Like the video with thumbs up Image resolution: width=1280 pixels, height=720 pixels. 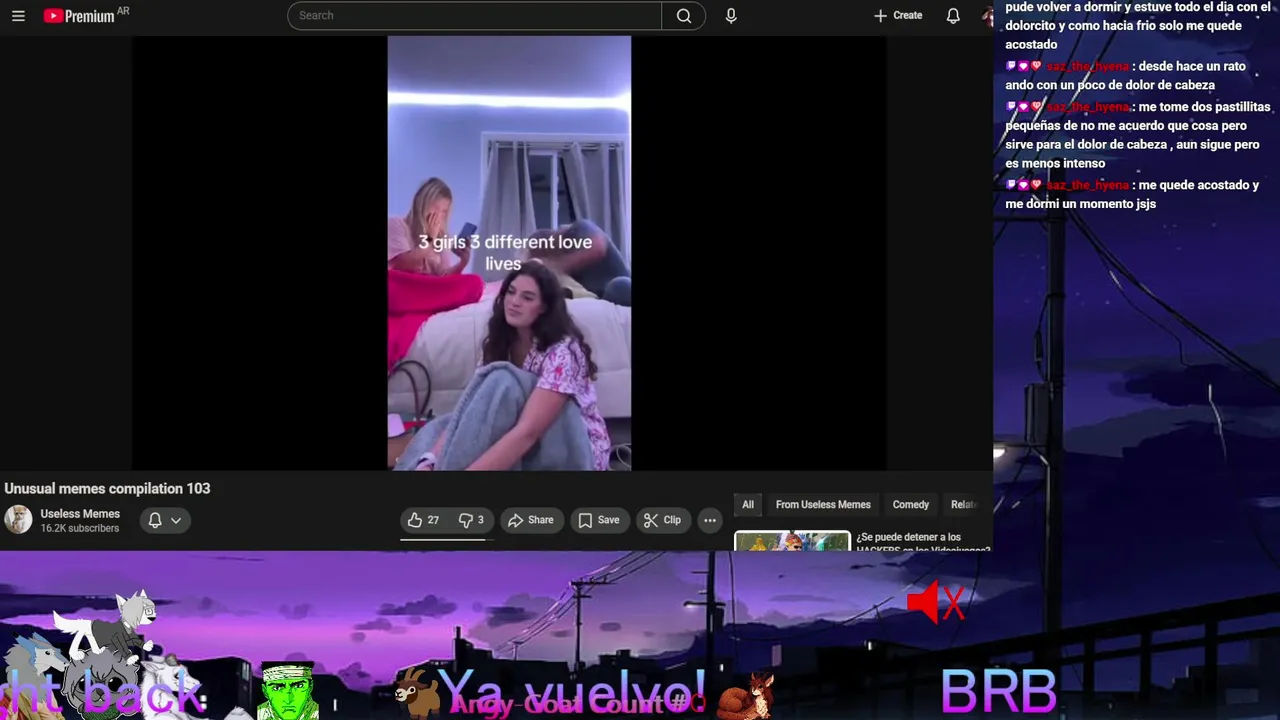point(424,520)
